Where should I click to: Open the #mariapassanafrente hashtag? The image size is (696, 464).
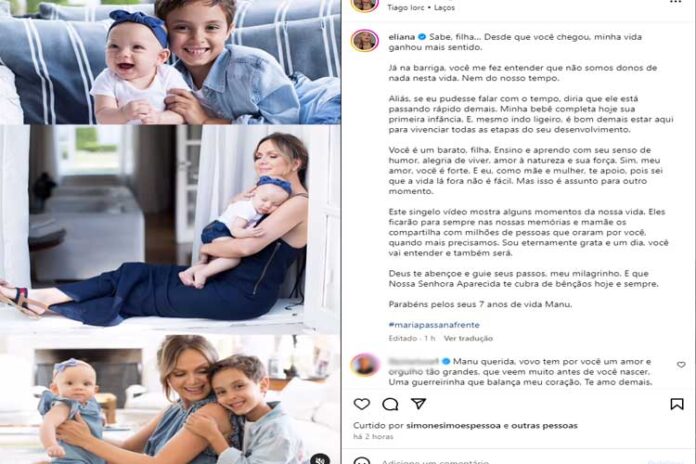point(434,325)
